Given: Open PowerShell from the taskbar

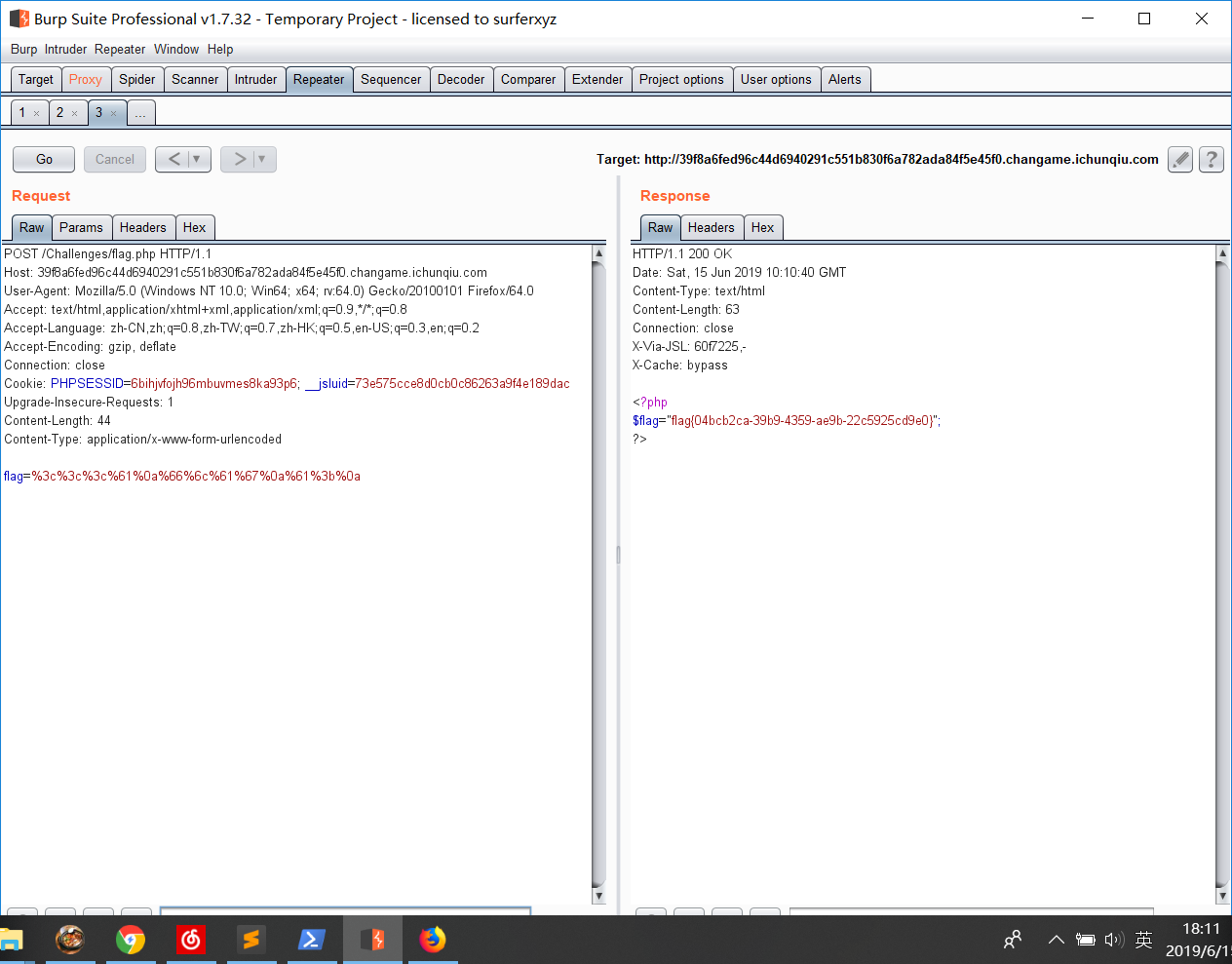Looking at the screenshot, I should click(312, 940).
